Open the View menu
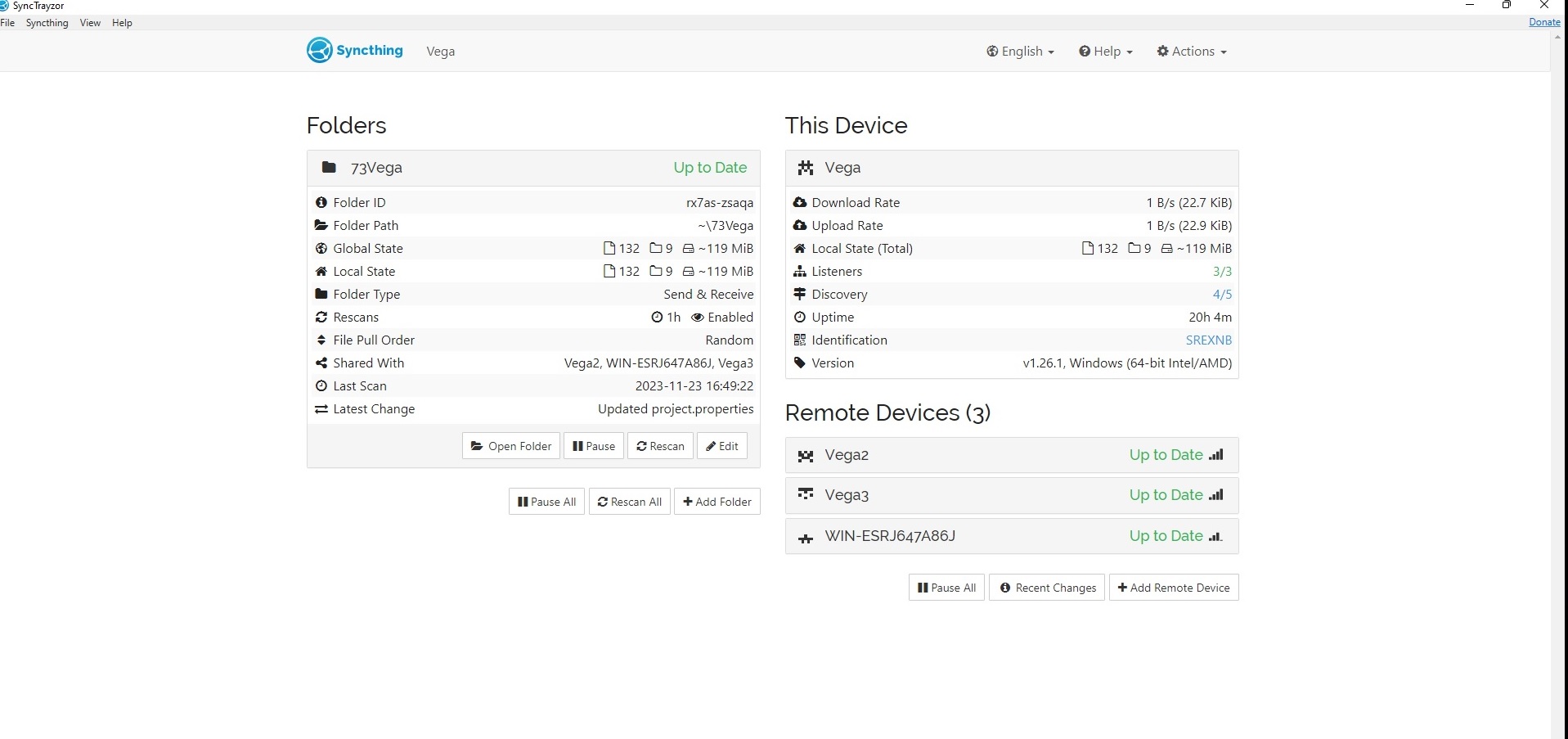Screen dimensions: 1568x739 pyautogui.click(x=90, y=23)
